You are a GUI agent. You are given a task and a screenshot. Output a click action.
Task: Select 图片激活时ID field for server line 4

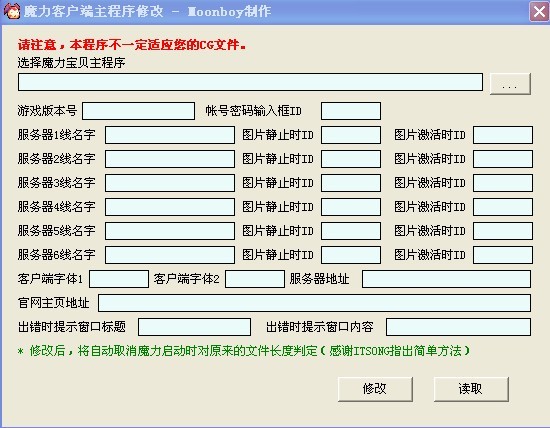503,207
